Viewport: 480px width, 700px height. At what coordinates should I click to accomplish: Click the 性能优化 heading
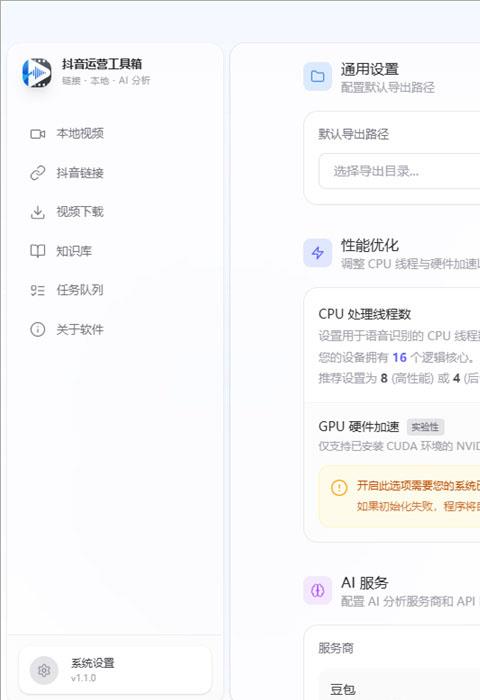[370, 245]
